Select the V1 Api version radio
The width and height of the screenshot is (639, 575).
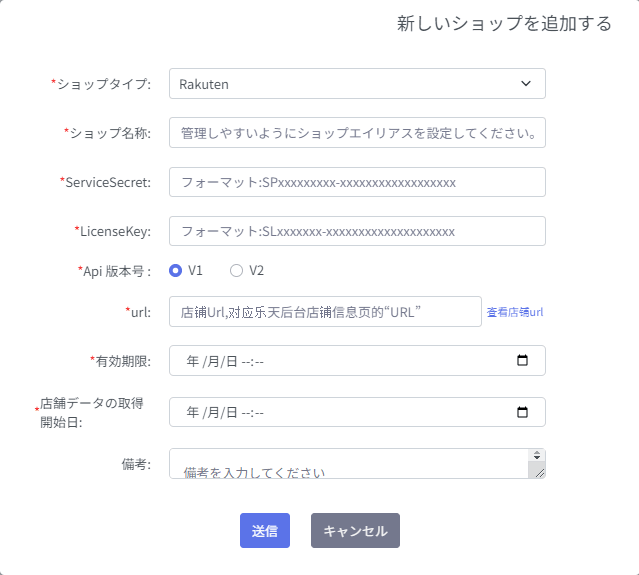[x=176, y=271]
